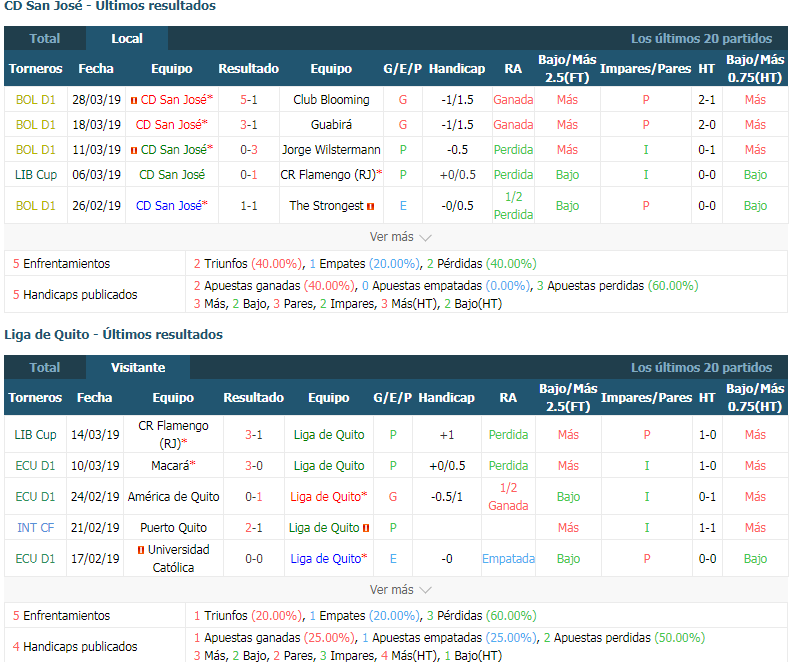Click red card icon beside Universidad Católica
The width and height of the screenshot is (790, 662).
(x=141, y=550)
